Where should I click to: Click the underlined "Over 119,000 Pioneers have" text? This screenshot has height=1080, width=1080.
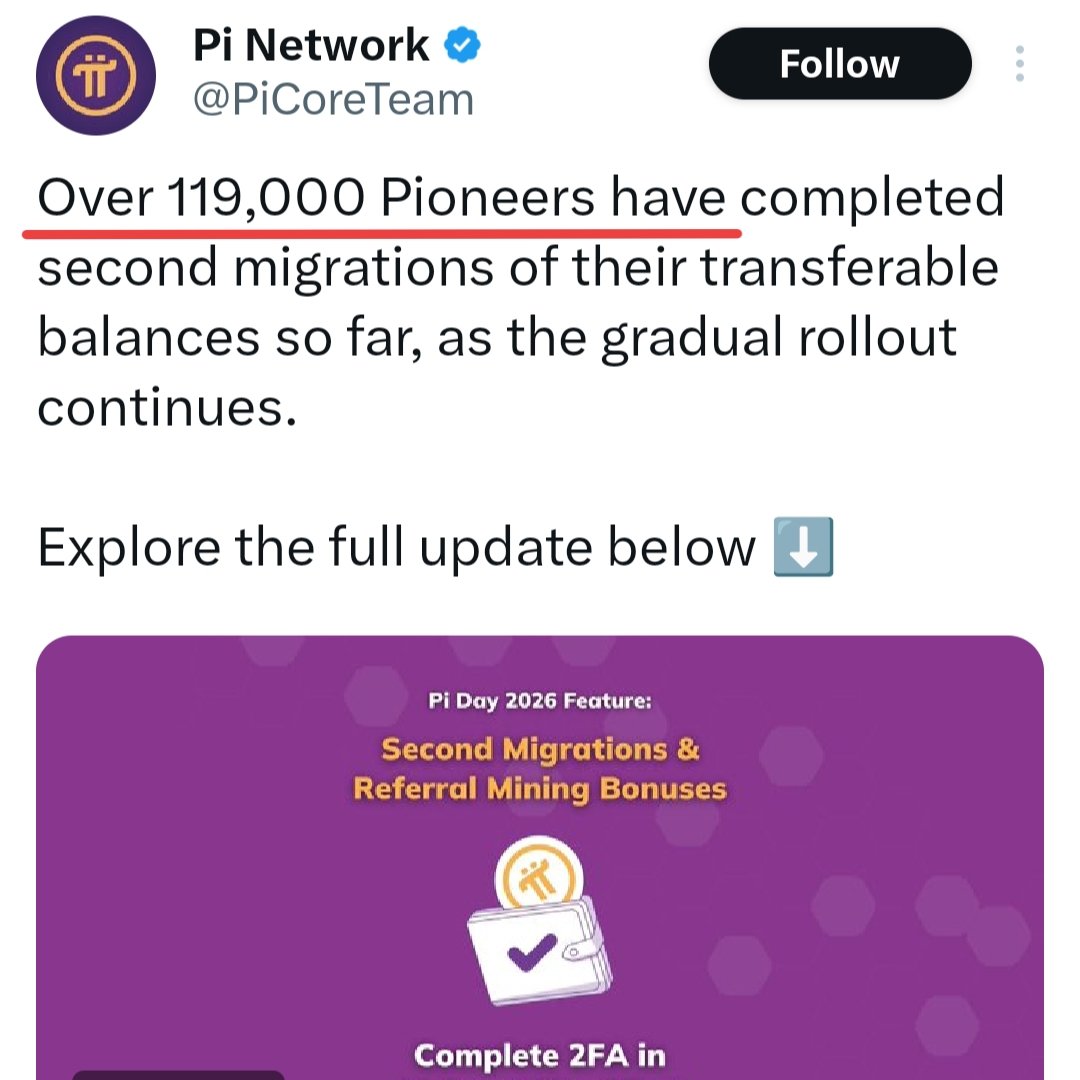381,198
